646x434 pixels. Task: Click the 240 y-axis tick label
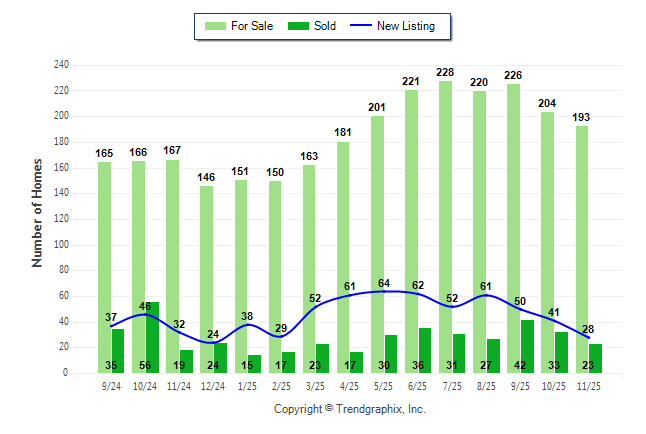click(x=61, y=65)
